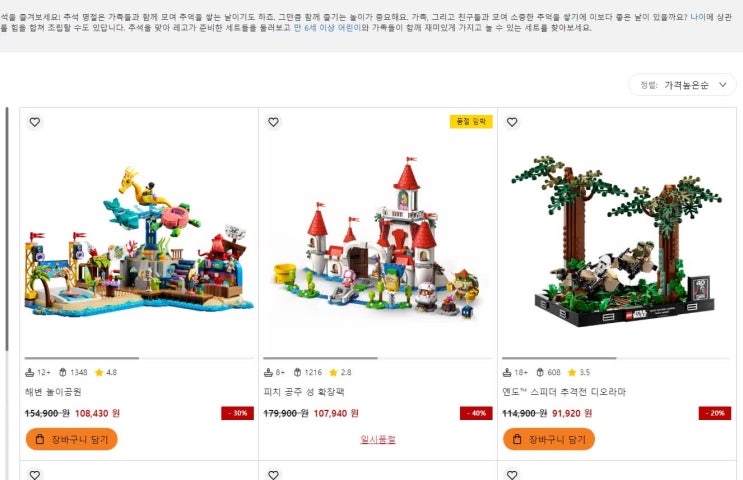Toggle wishlist heart on 피치 공주 성 확장팩 card

coord(273,122)
